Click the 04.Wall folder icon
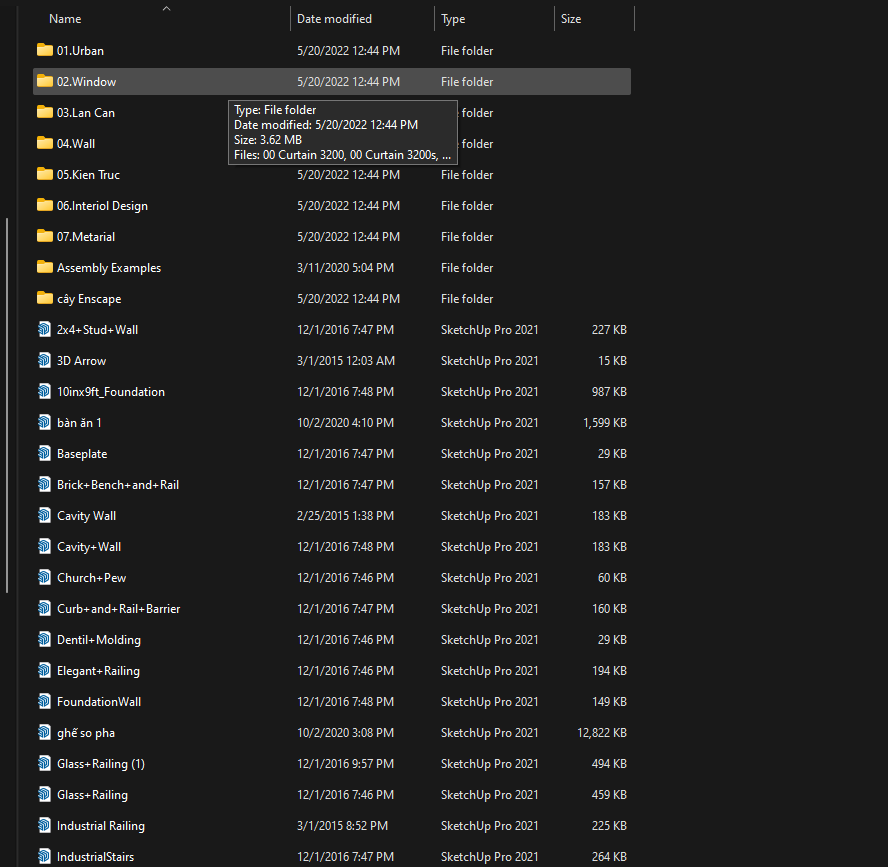Viewport: 888px width, 867px height. 45,143
